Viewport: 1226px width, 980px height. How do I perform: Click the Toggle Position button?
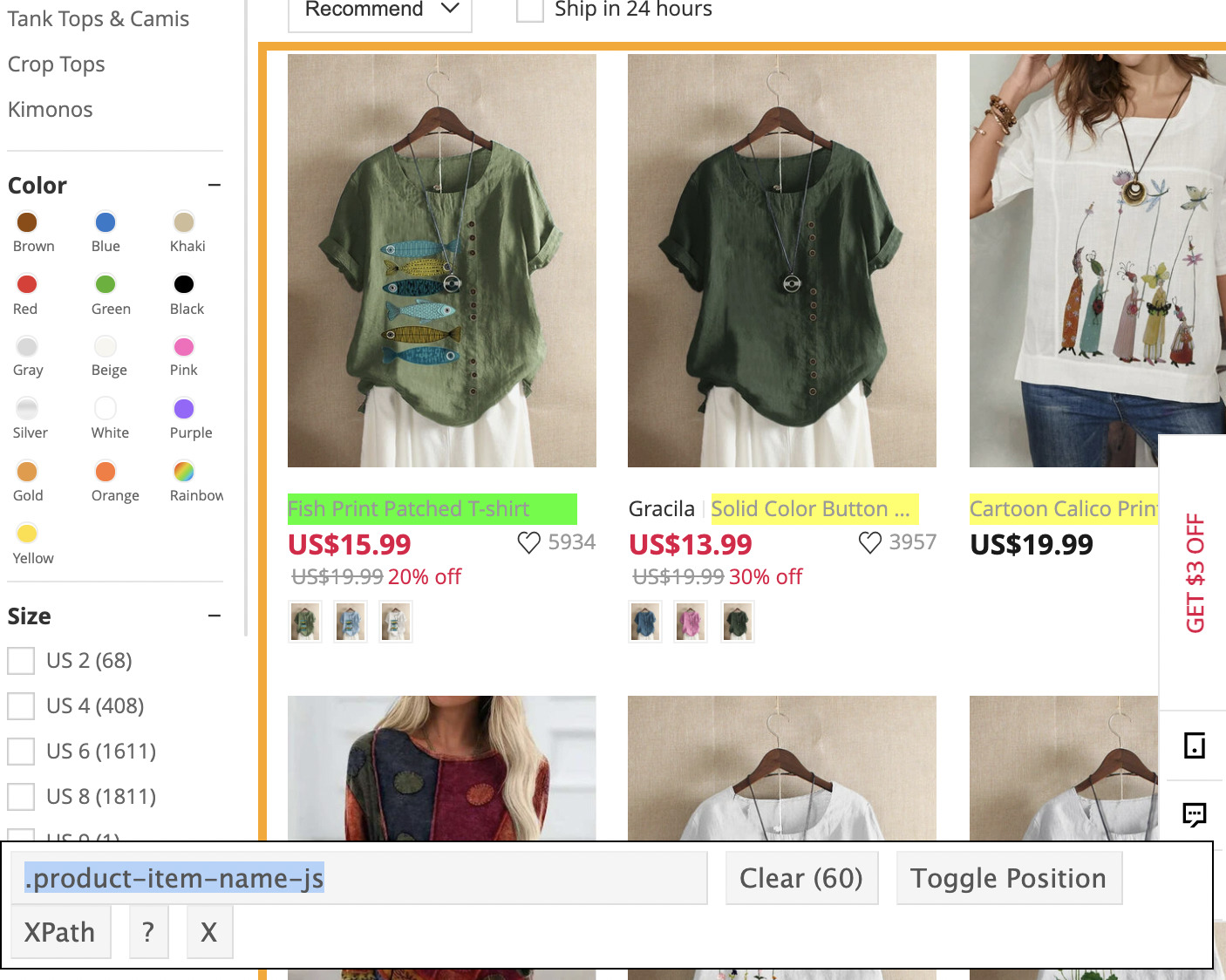[x=1009, y=878]
